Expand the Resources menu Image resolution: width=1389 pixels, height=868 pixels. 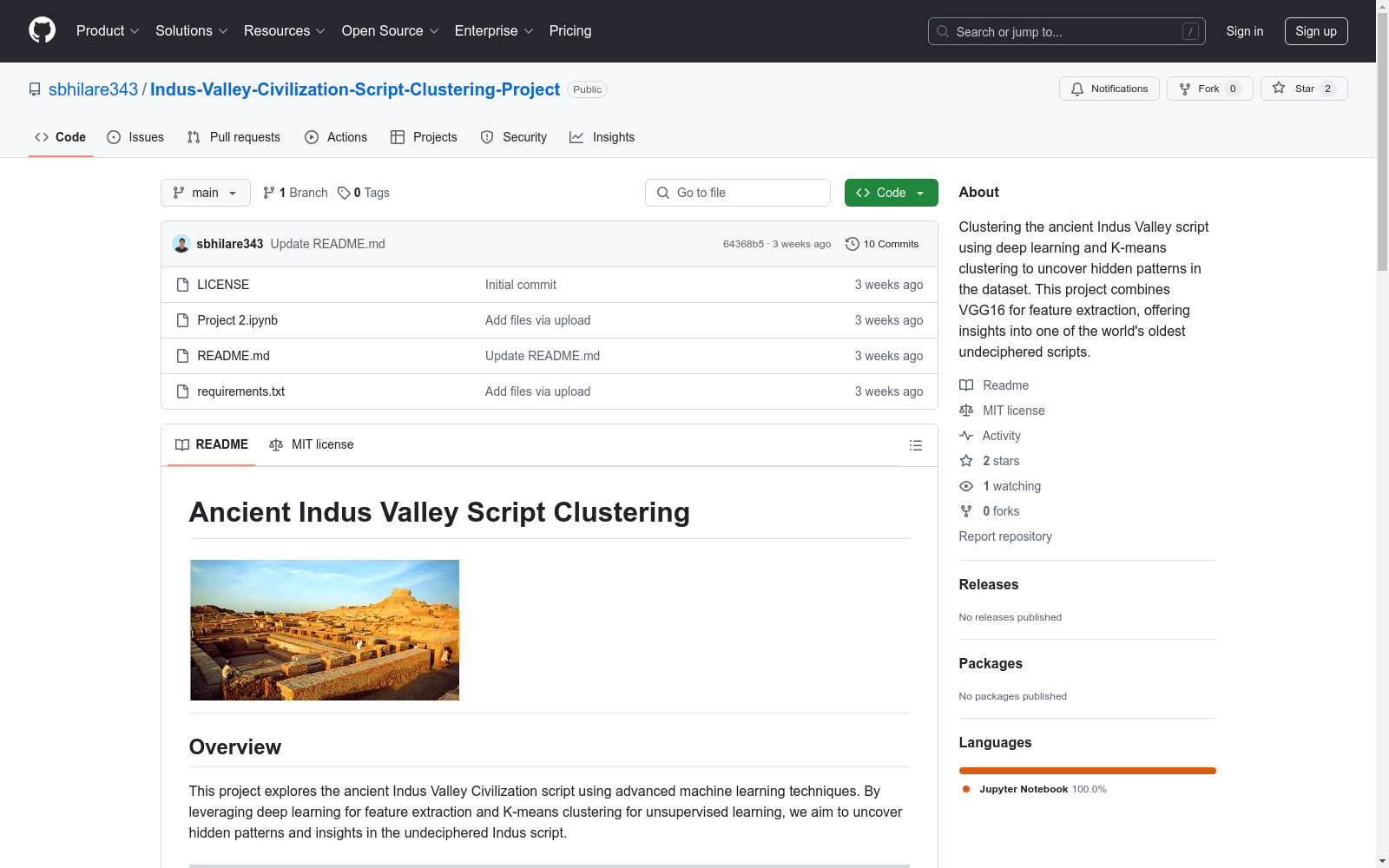tap(285, 31)
